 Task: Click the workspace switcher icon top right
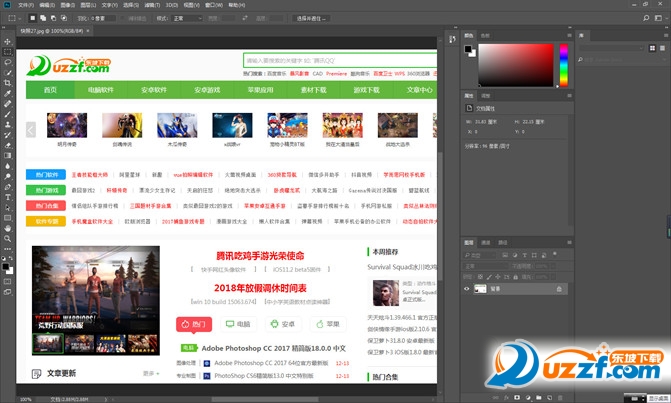tap(658, 18)
